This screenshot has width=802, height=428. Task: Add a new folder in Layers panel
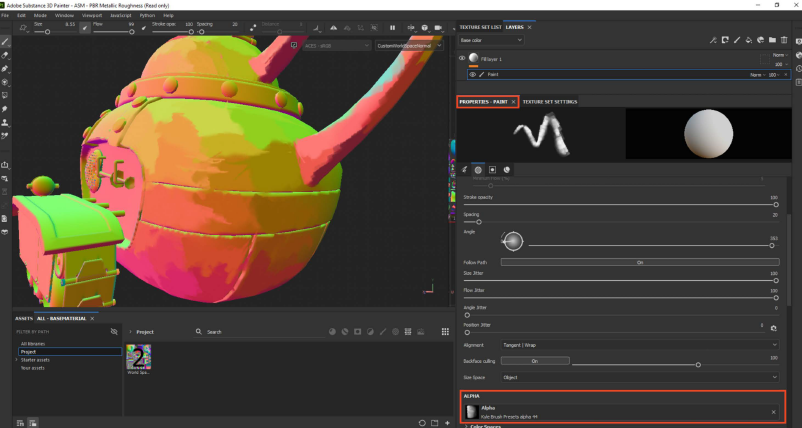771,40
